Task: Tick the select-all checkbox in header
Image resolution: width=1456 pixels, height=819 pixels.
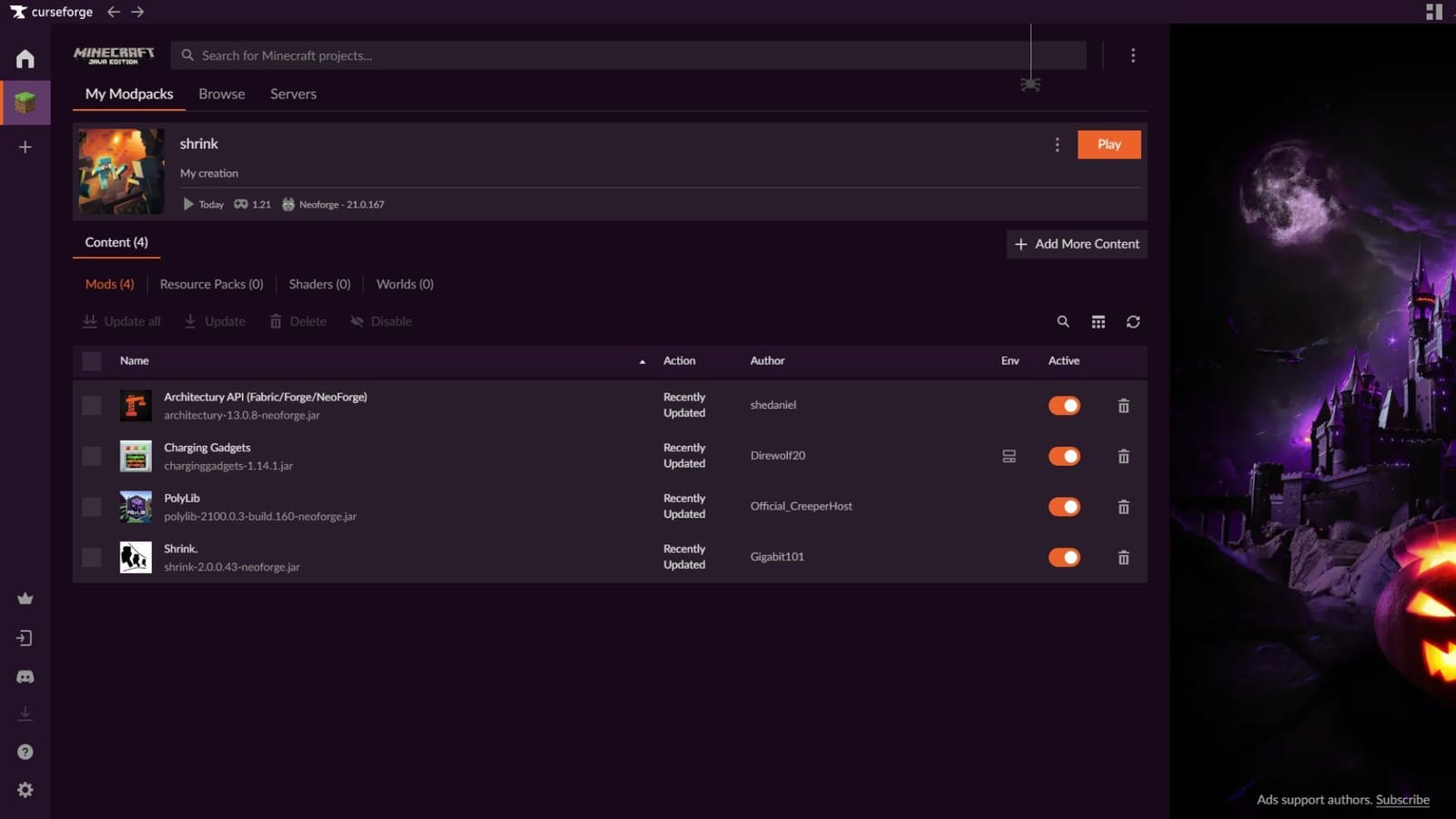Action: (x=92, y=361)
